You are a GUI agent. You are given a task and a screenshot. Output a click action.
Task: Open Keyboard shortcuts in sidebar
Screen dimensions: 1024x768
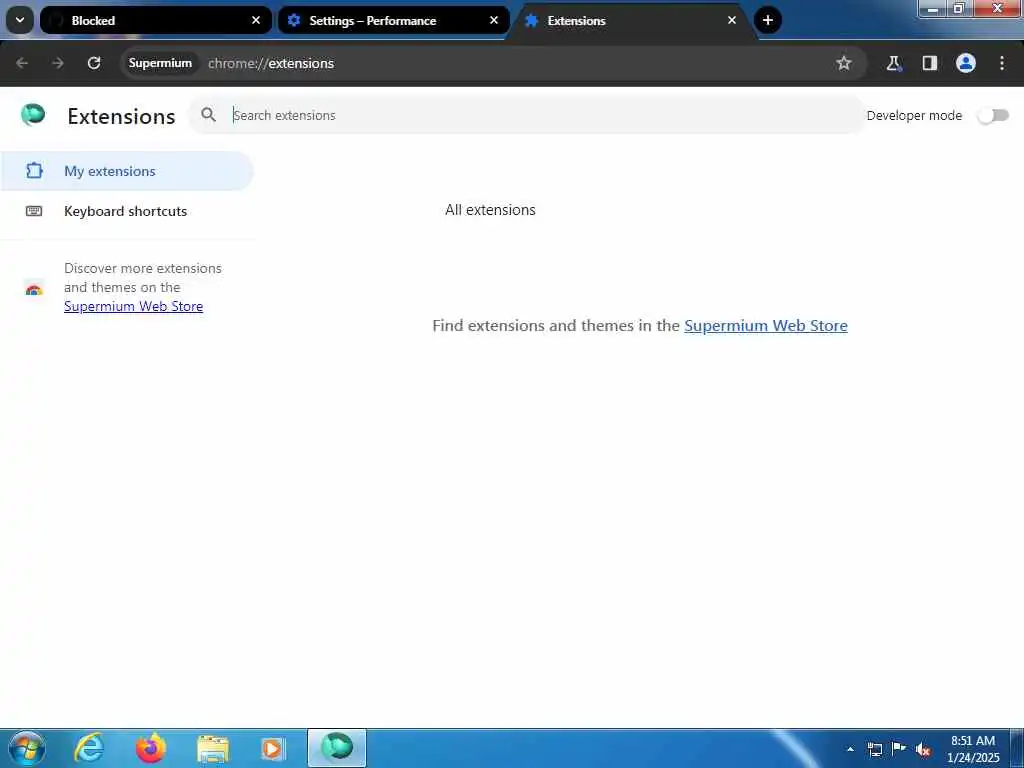[127, 211]
